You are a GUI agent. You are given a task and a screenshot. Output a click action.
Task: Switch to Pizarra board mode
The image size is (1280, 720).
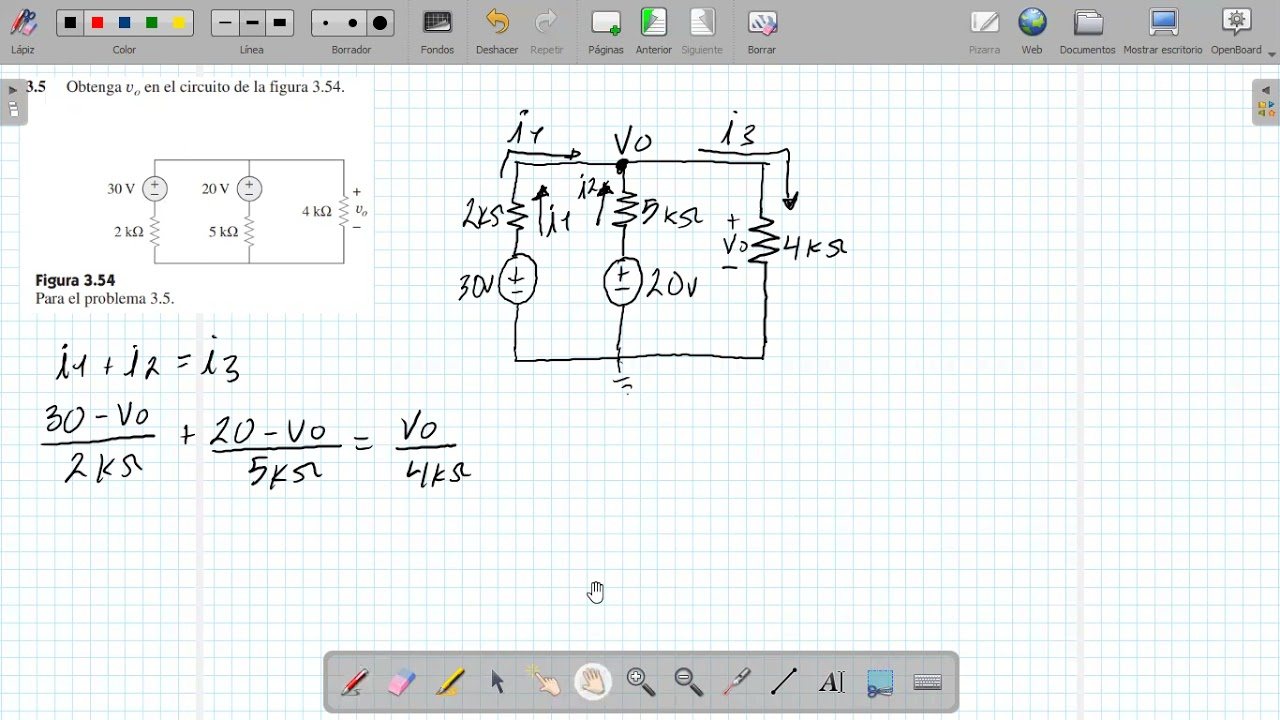pyautogui.click(x=984, y=31)
